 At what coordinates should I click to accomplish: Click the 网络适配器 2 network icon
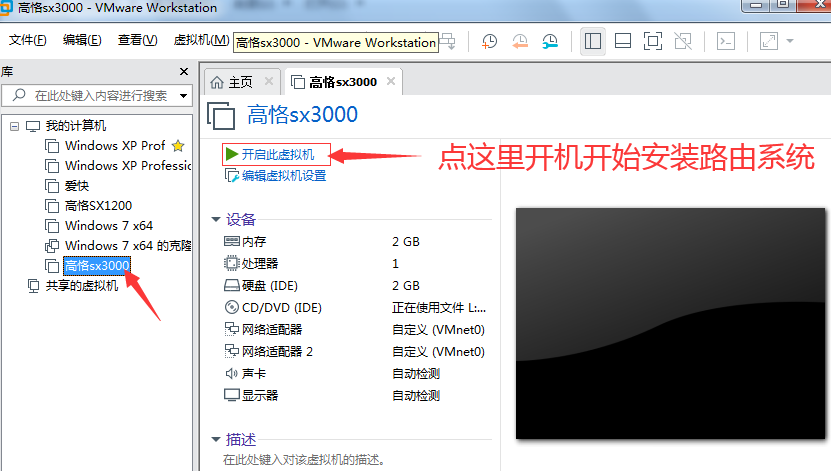(232, 351)
